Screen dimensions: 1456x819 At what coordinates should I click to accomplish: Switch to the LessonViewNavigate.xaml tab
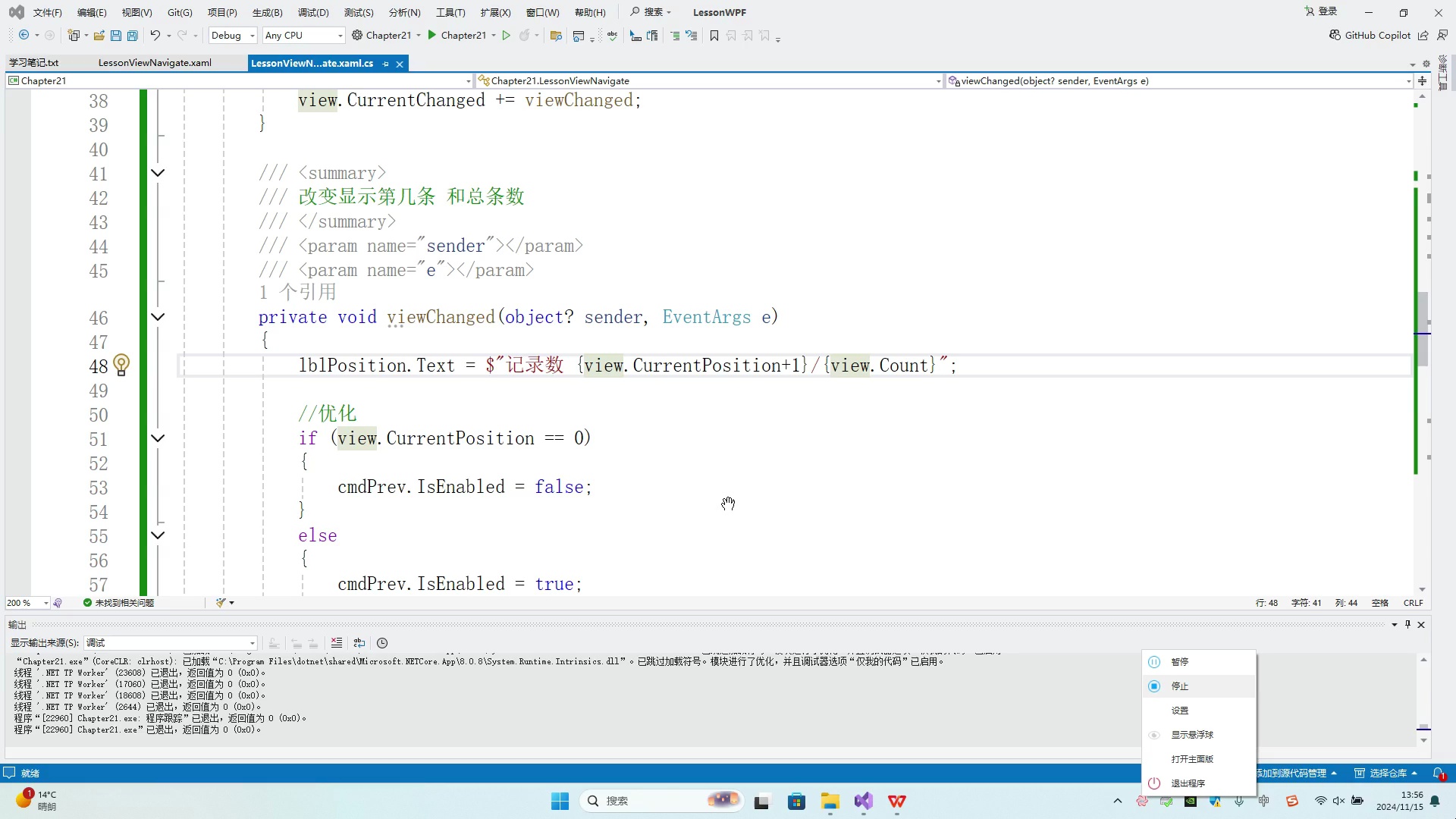coord(155,62)
